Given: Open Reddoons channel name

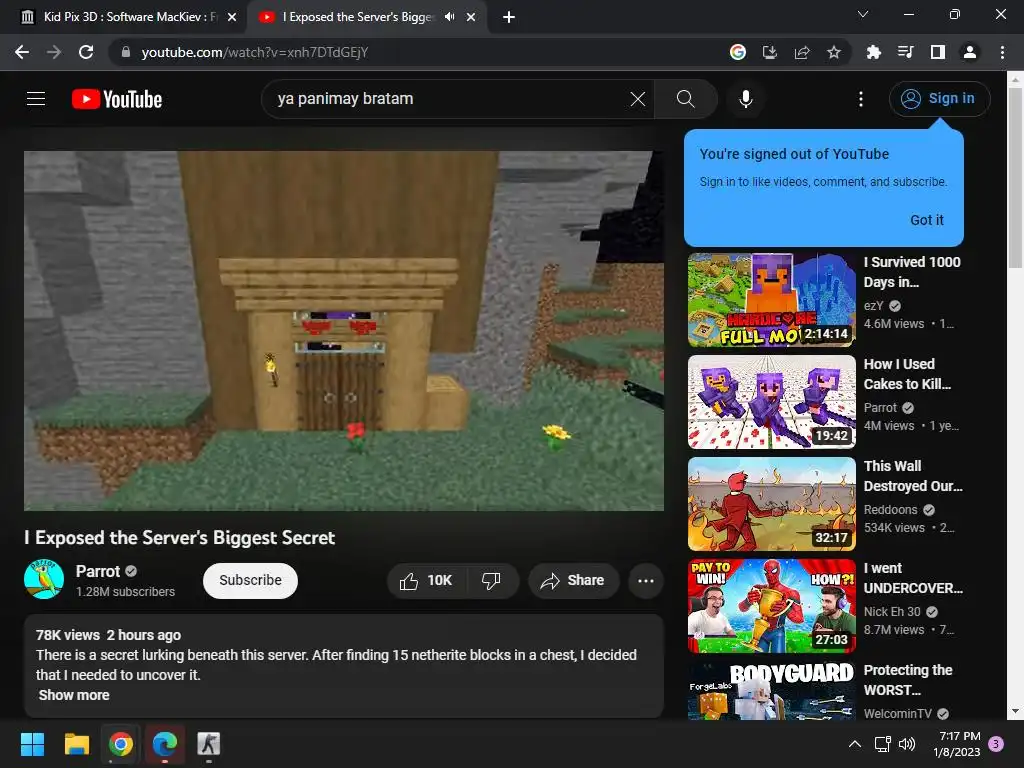Looking at the screenshot, I should pyautogui.click(x=890, y=509).
